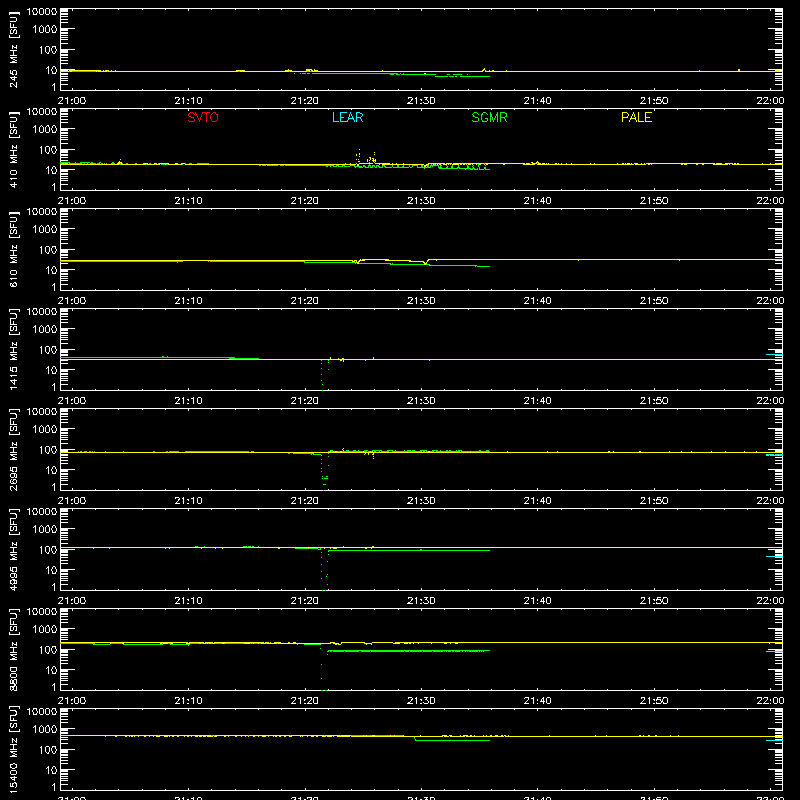Select the 245 MHz [SFU] axis title

click(x=13, y=49)
